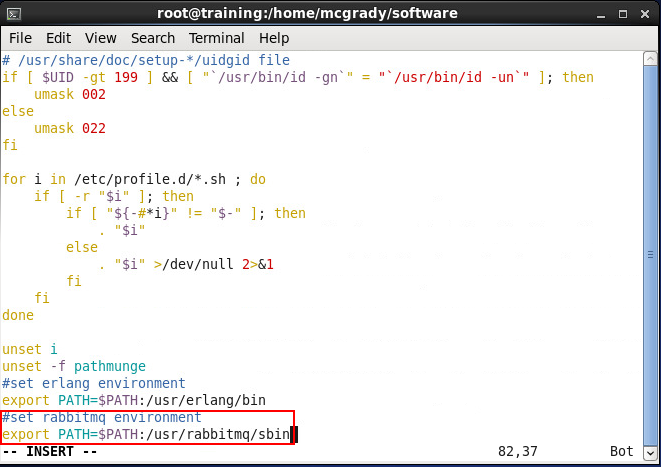Click the rabbitmq/sbin export line

146,434
